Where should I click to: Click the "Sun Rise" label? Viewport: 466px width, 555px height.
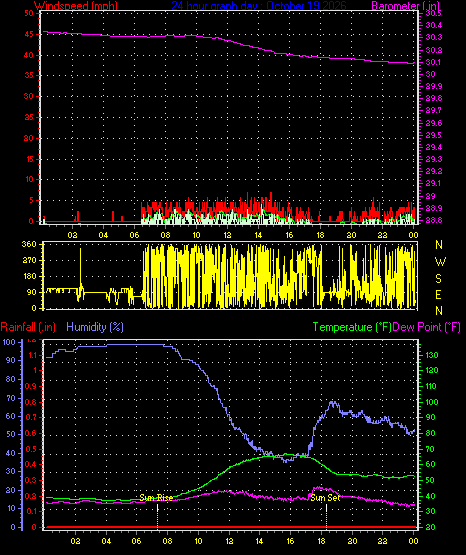pyautogui.click(x=156, y=498)
